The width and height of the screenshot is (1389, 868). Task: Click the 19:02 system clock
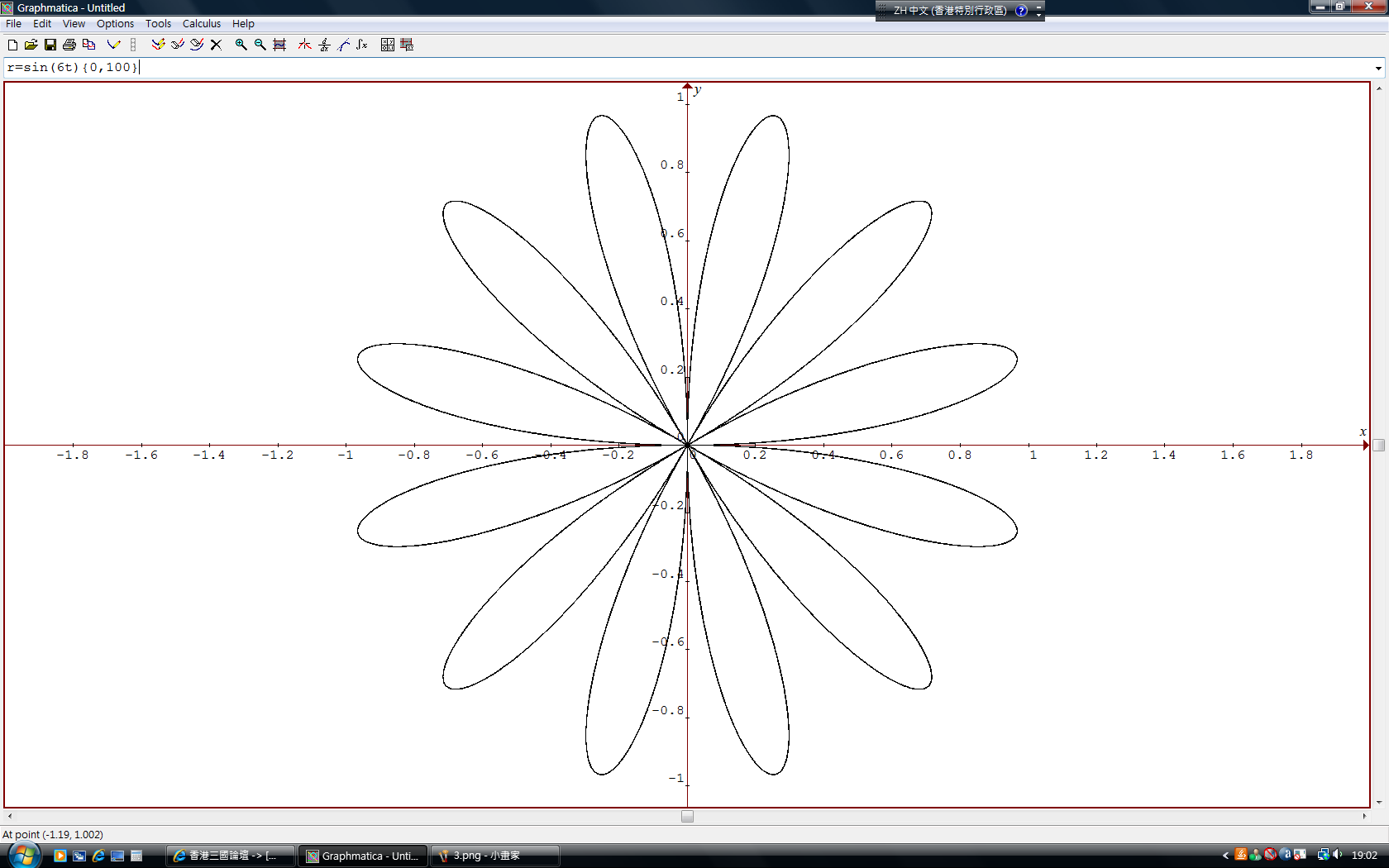coord(1364,856)
